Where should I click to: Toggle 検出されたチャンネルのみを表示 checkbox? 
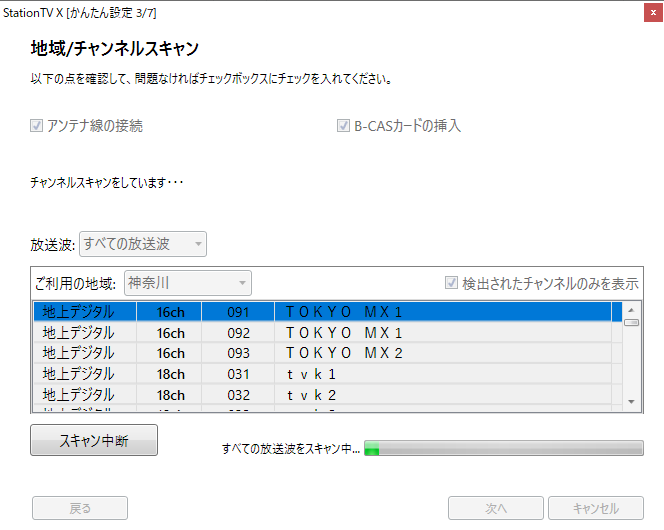[x=451, y=283]
